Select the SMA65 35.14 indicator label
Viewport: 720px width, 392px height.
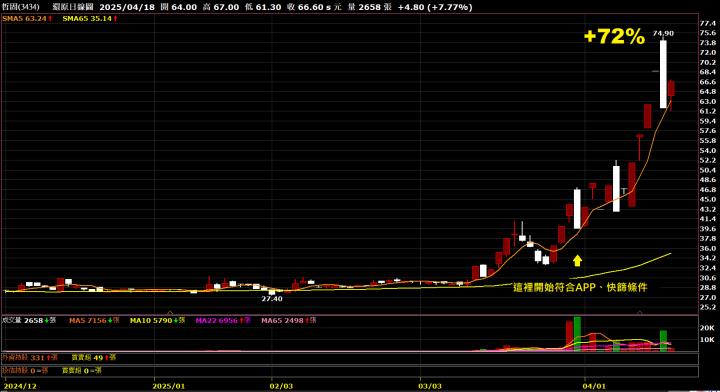(x=87, y=19)
